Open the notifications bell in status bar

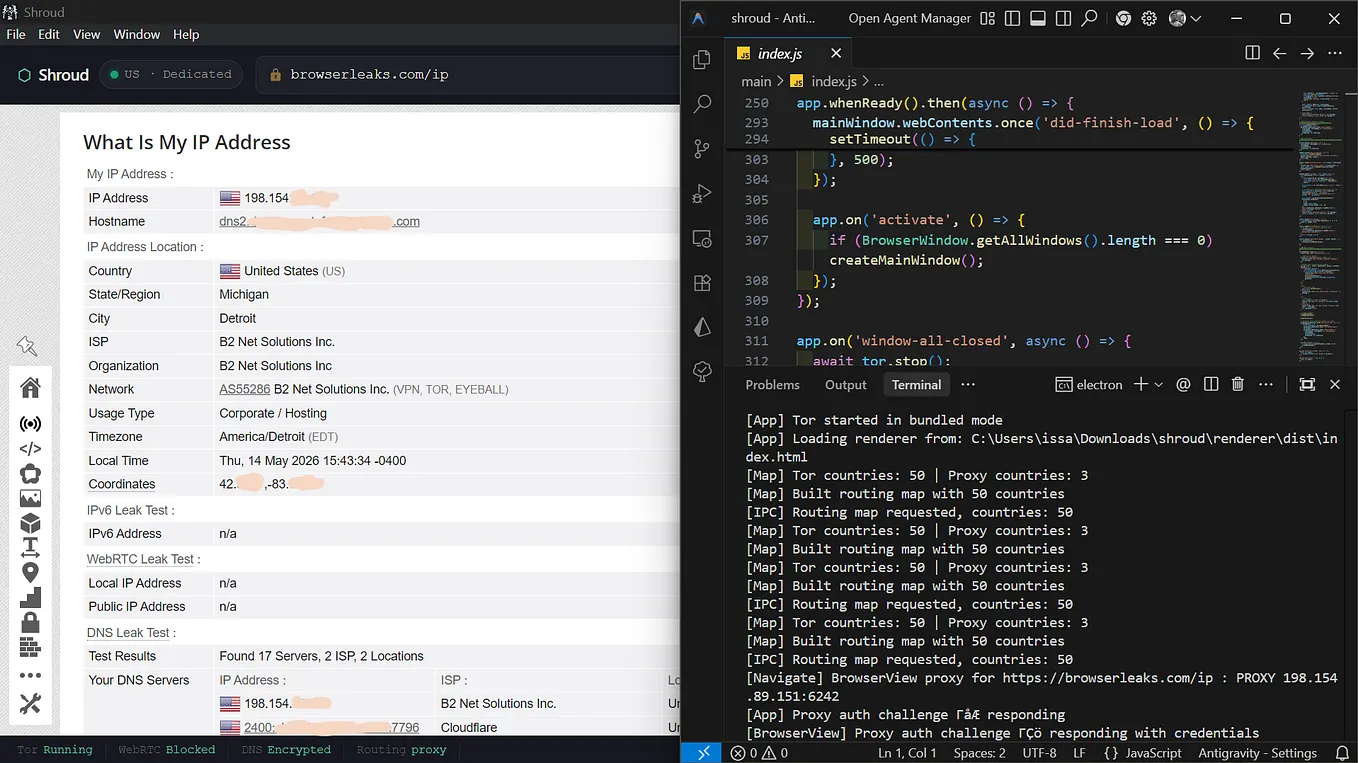1341,753
